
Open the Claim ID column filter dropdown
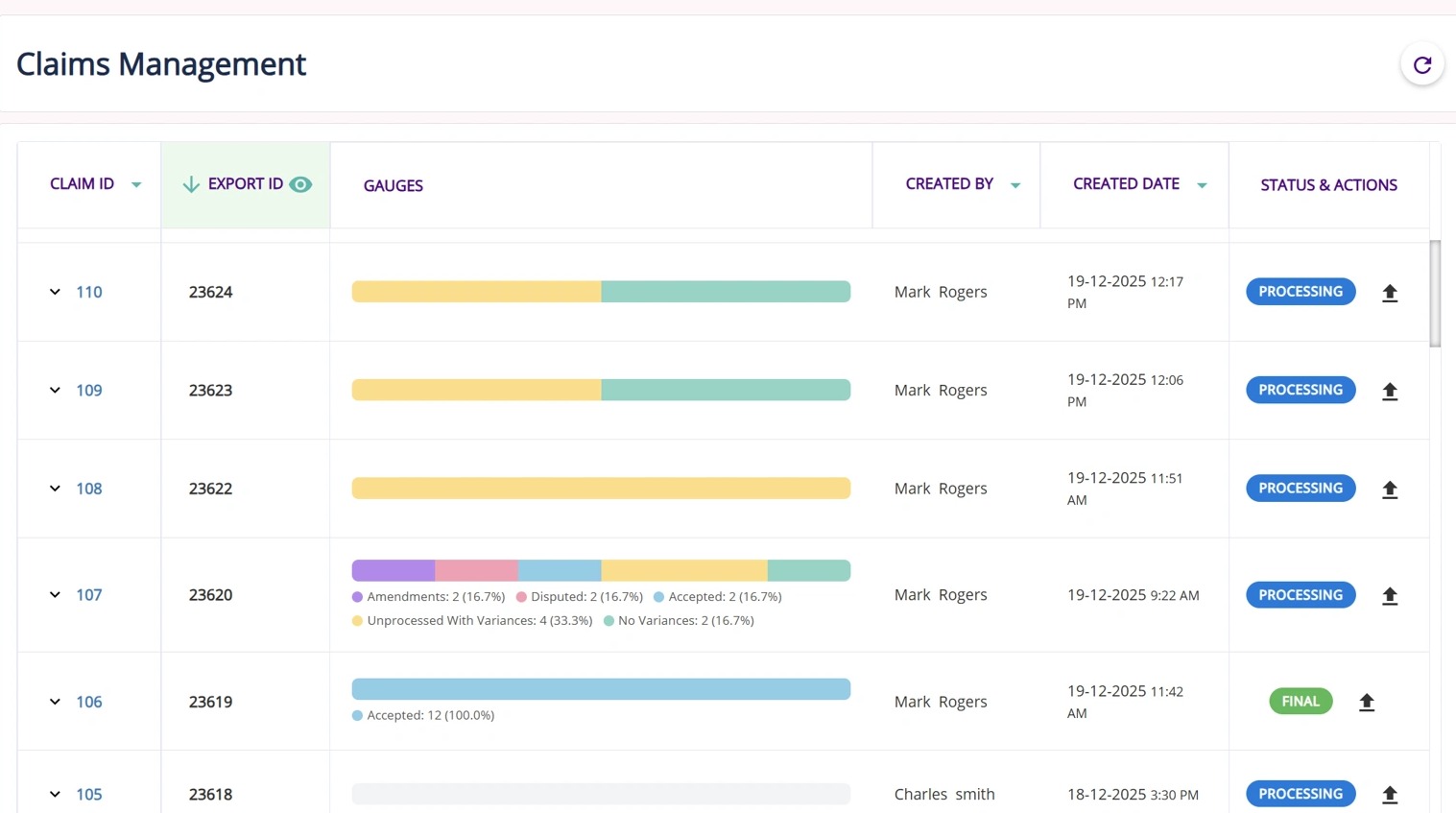(136, 185)
